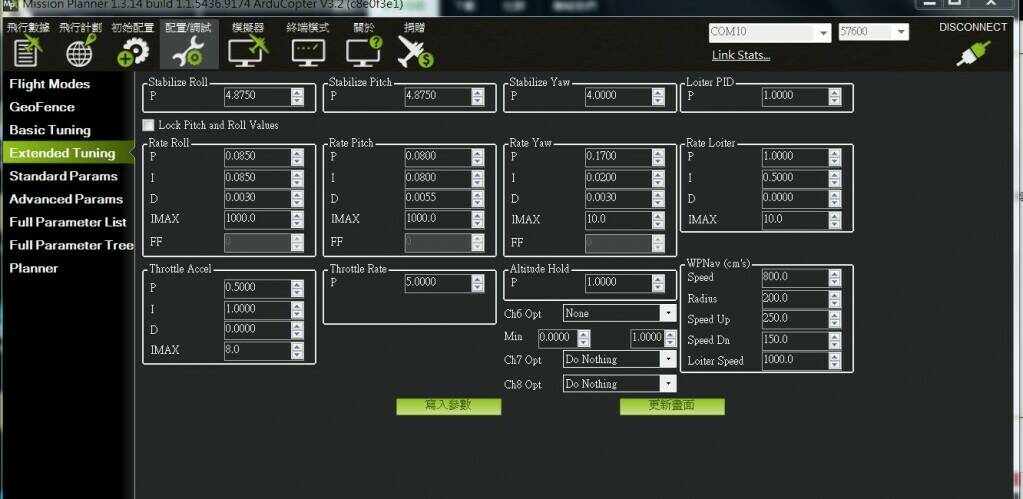Open the Flight Plan globe icon
Image resolution: width=1023 pixels, height=499 pixels.
pyautogui.click(x=80, y=50)
